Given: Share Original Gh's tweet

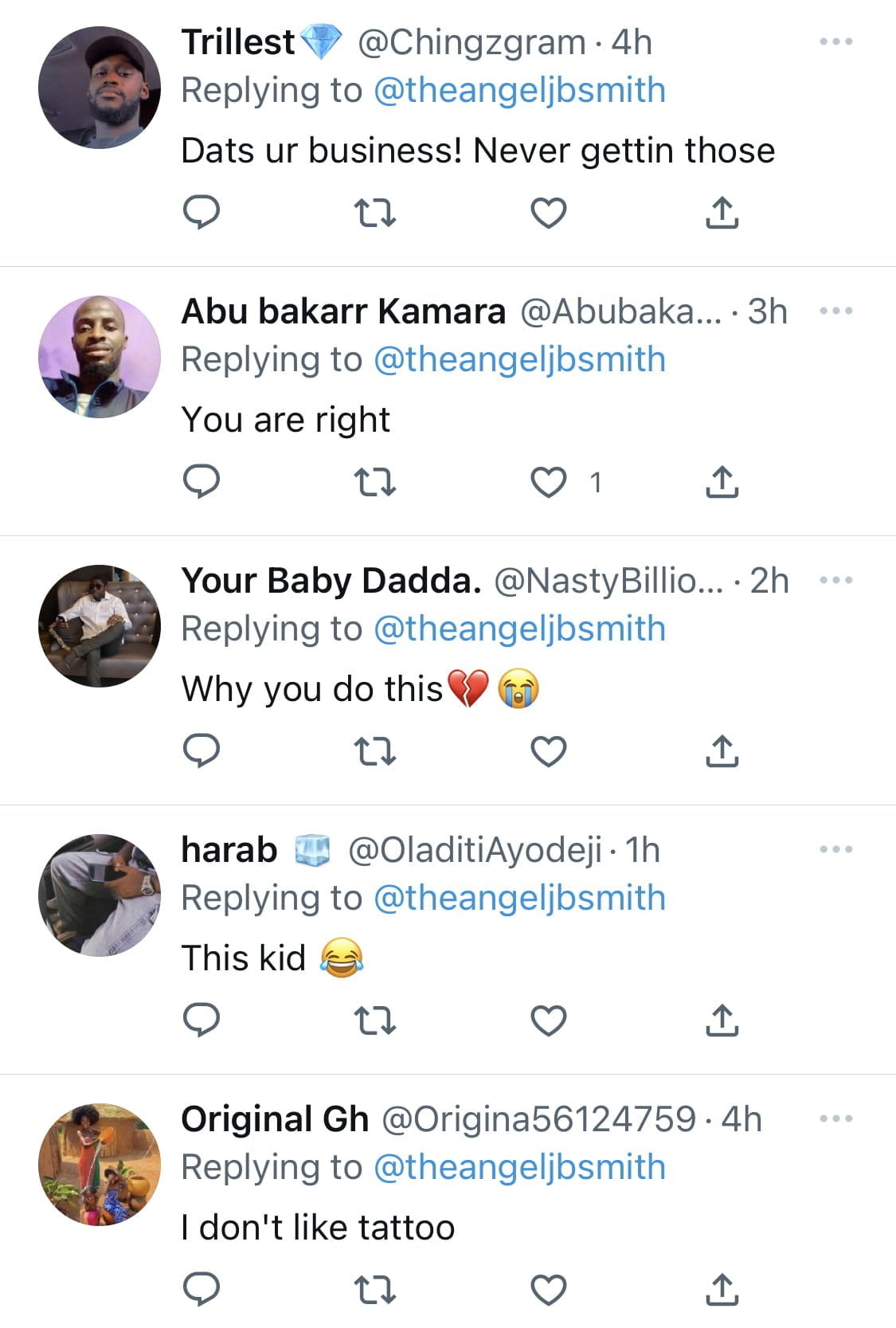Looking at the screenshot, I should [722, 1290].
